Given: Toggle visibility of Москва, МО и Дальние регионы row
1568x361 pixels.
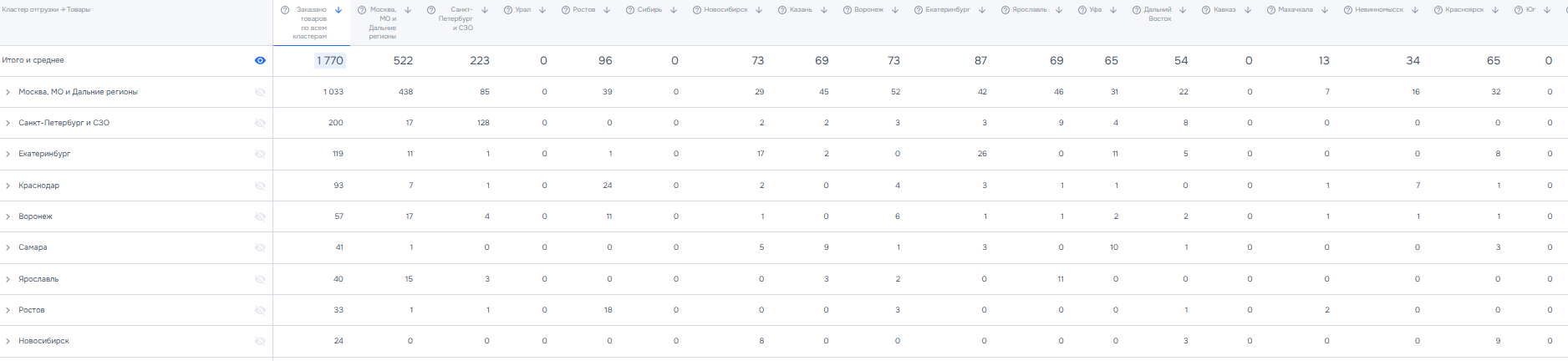Looking at the screenshot, I should [260, 92].
